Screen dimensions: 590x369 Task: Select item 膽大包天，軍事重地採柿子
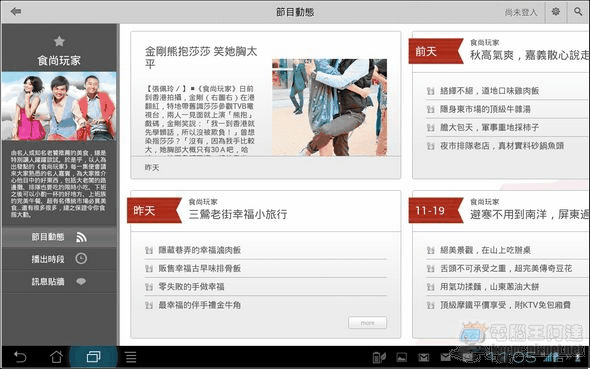[490, 128]
